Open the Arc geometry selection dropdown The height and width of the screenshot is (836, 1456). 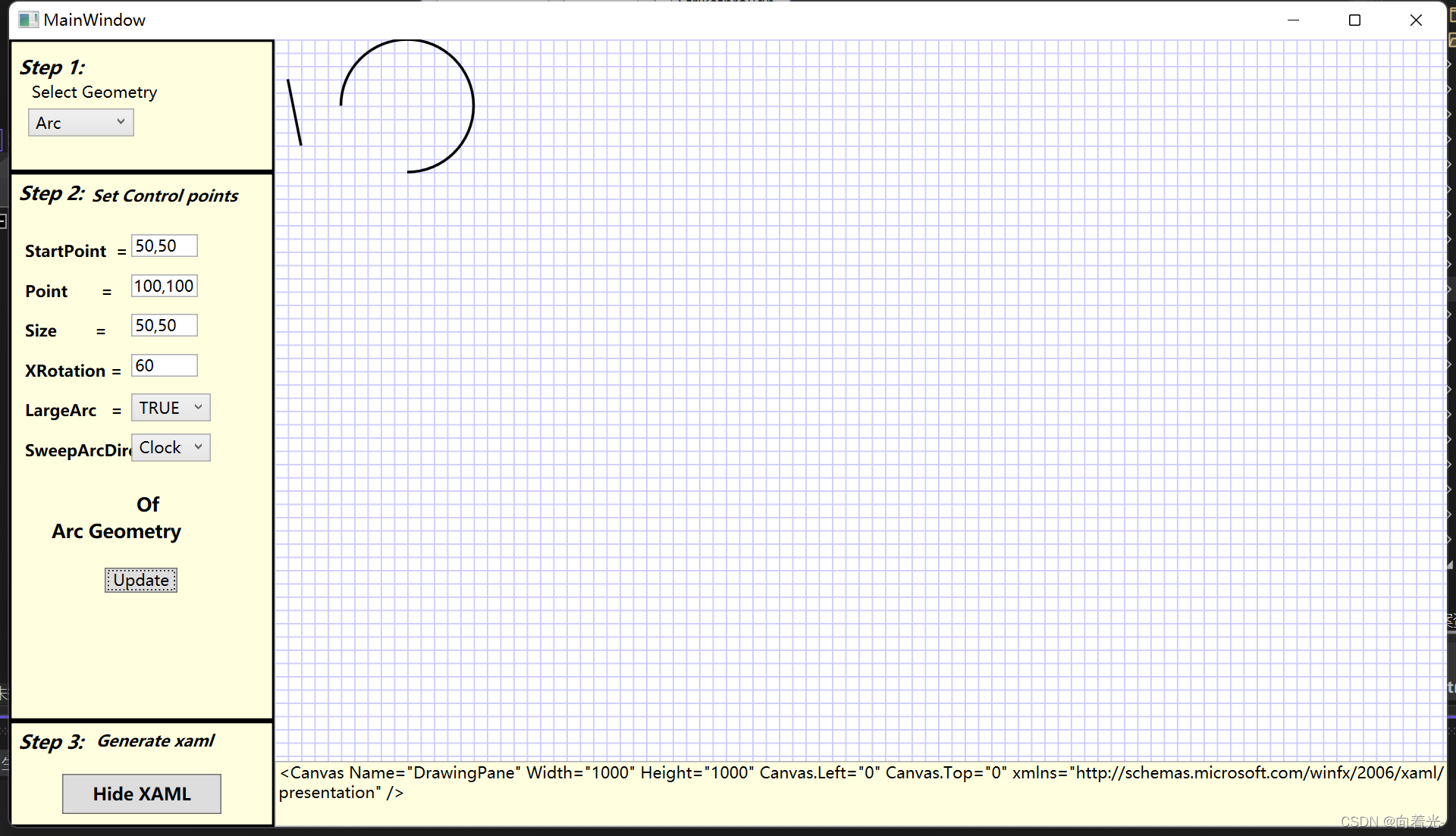tap(81, 123)
